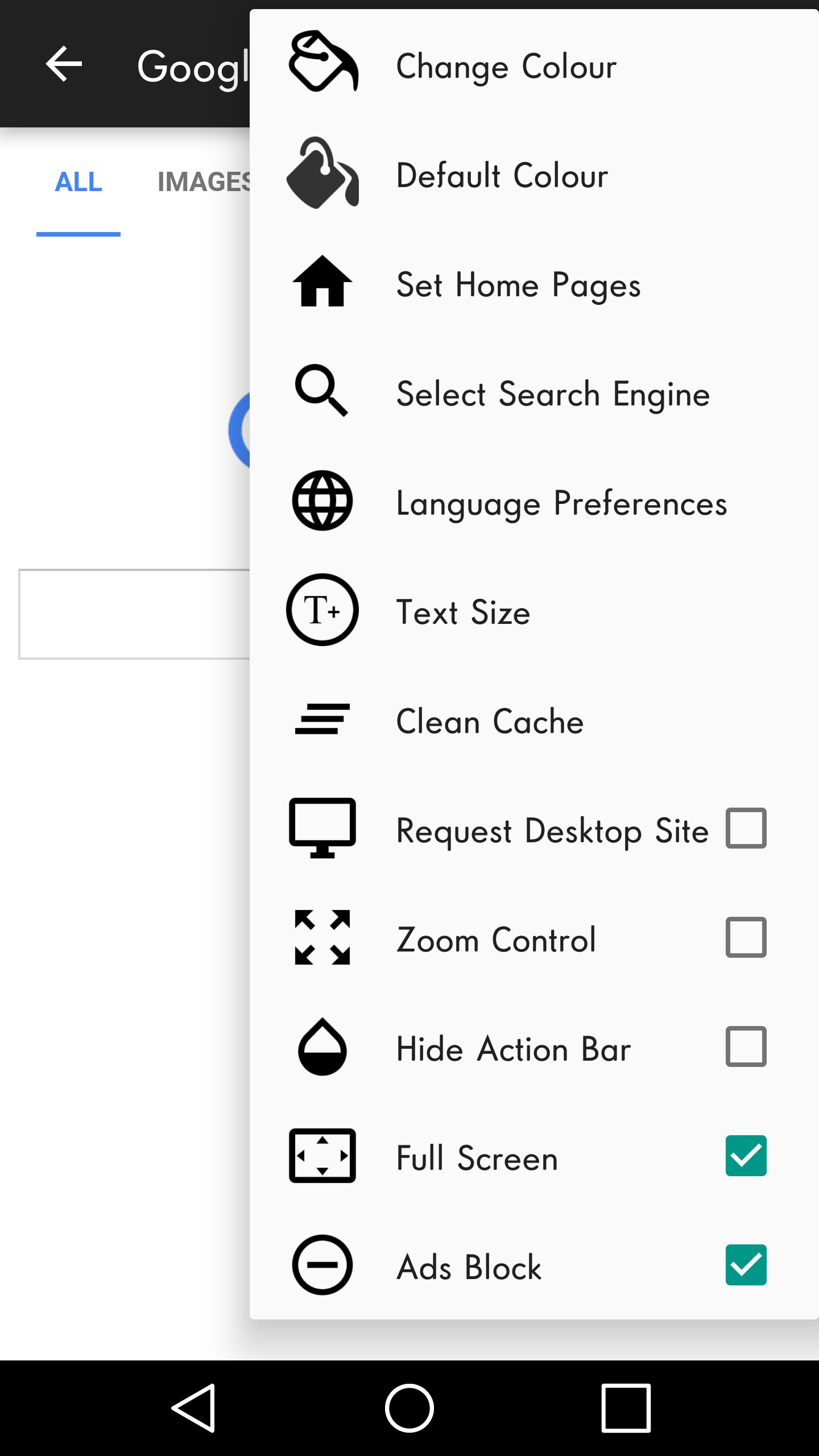Choose the Text Size menu item
The image size is (819, 1456).
click(534, 610)
